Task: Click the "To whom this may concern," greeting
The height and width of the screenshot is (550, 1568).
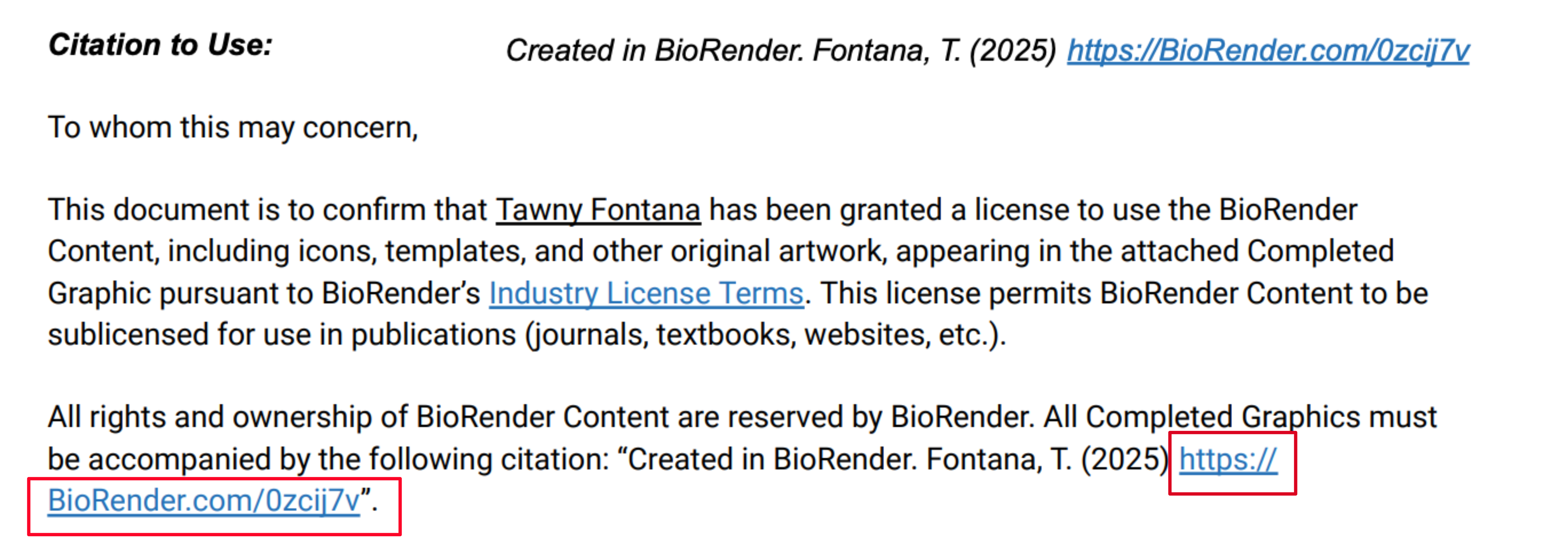Action: click(x=233, y=128)
